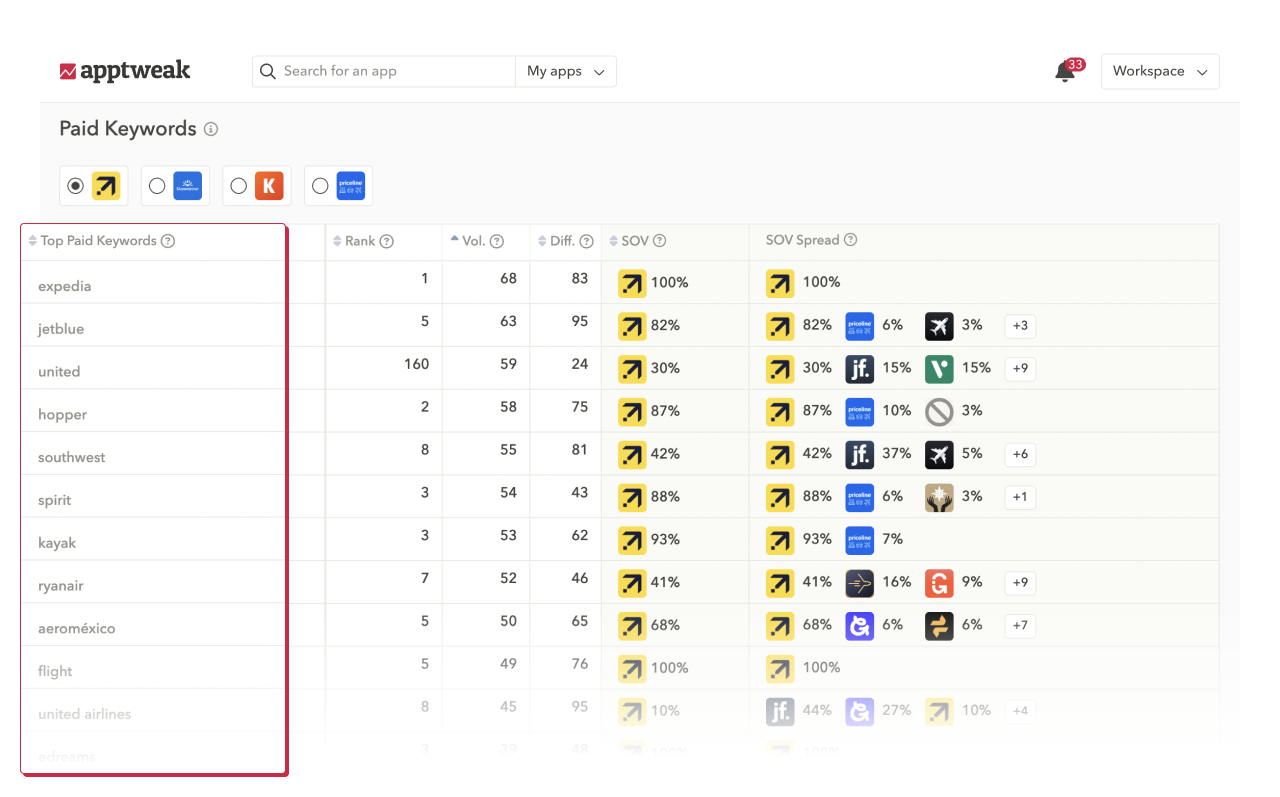Click the blocked-circle icon in the hopper row
The width and height of the screenshot is (1280, 797).
(939, 412)
